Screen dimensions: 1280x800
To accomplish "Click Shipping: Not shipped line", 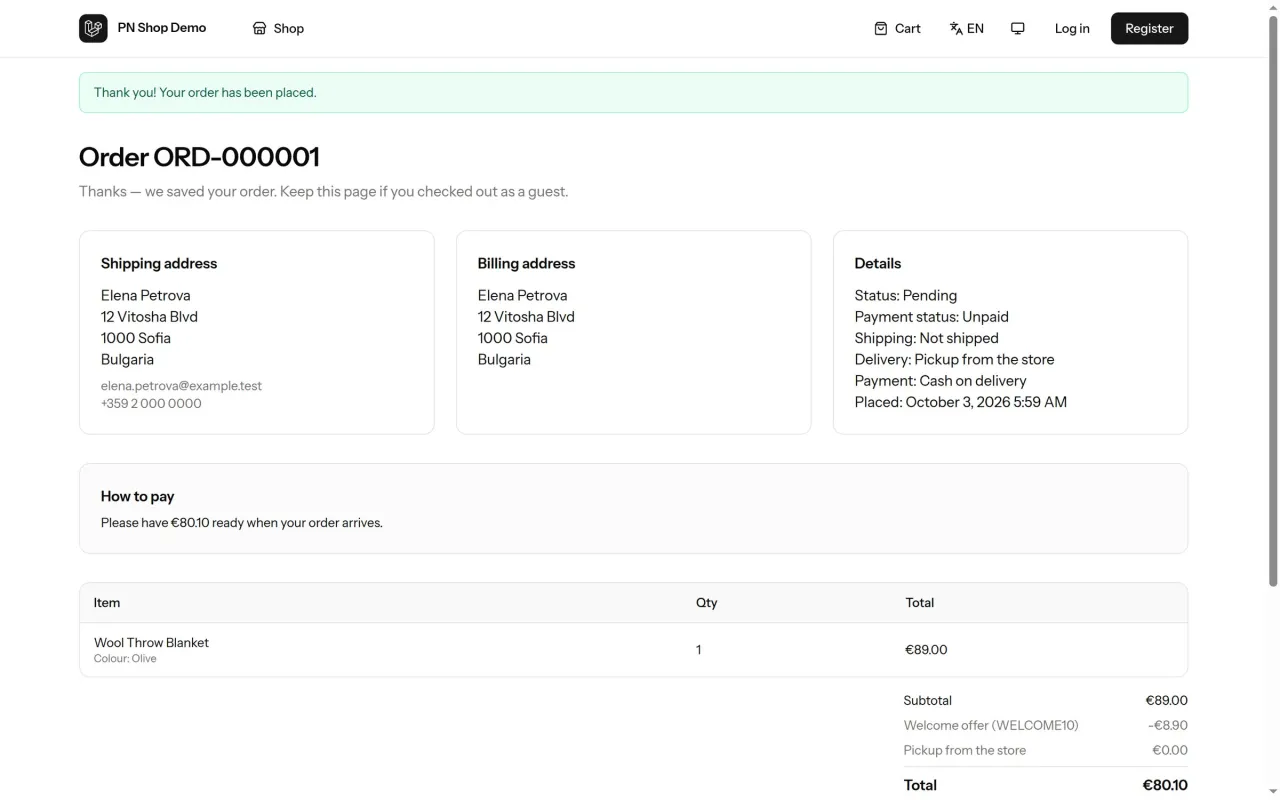I will (927, 338).
